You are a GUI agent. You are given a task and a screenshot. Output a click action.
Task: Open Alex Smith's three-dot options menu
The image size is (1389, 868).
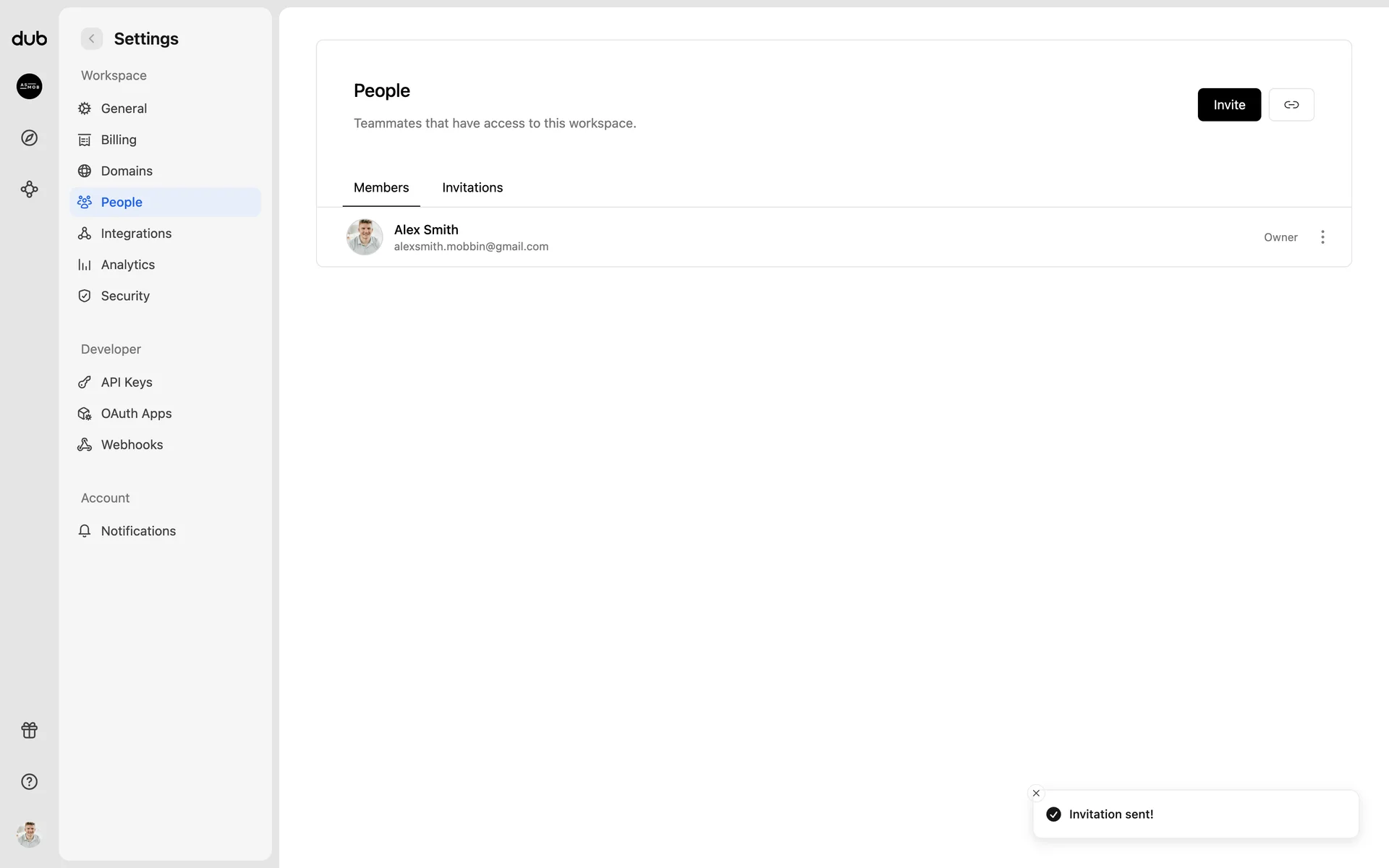(x=1322, y=237)
